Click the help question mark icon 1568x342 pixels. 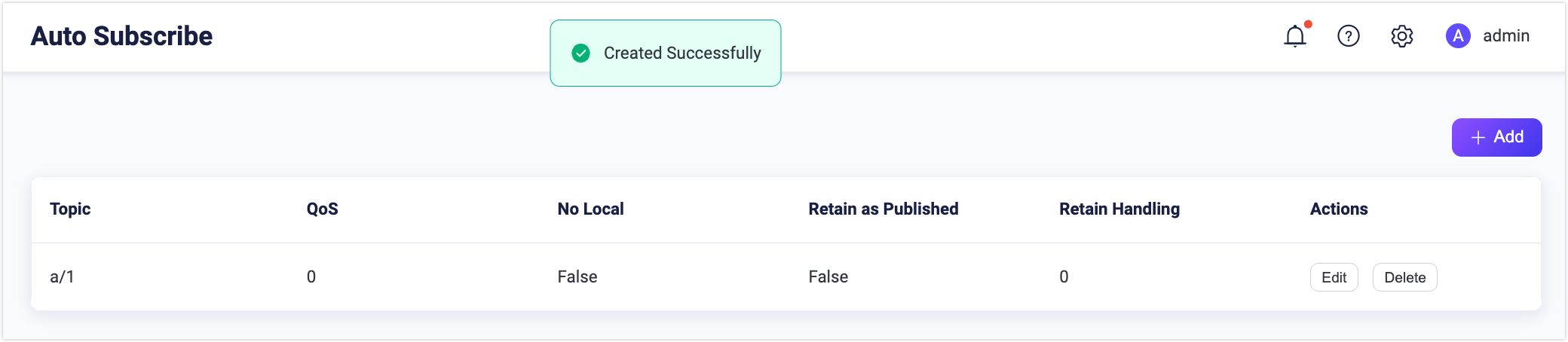point(1348,36)
